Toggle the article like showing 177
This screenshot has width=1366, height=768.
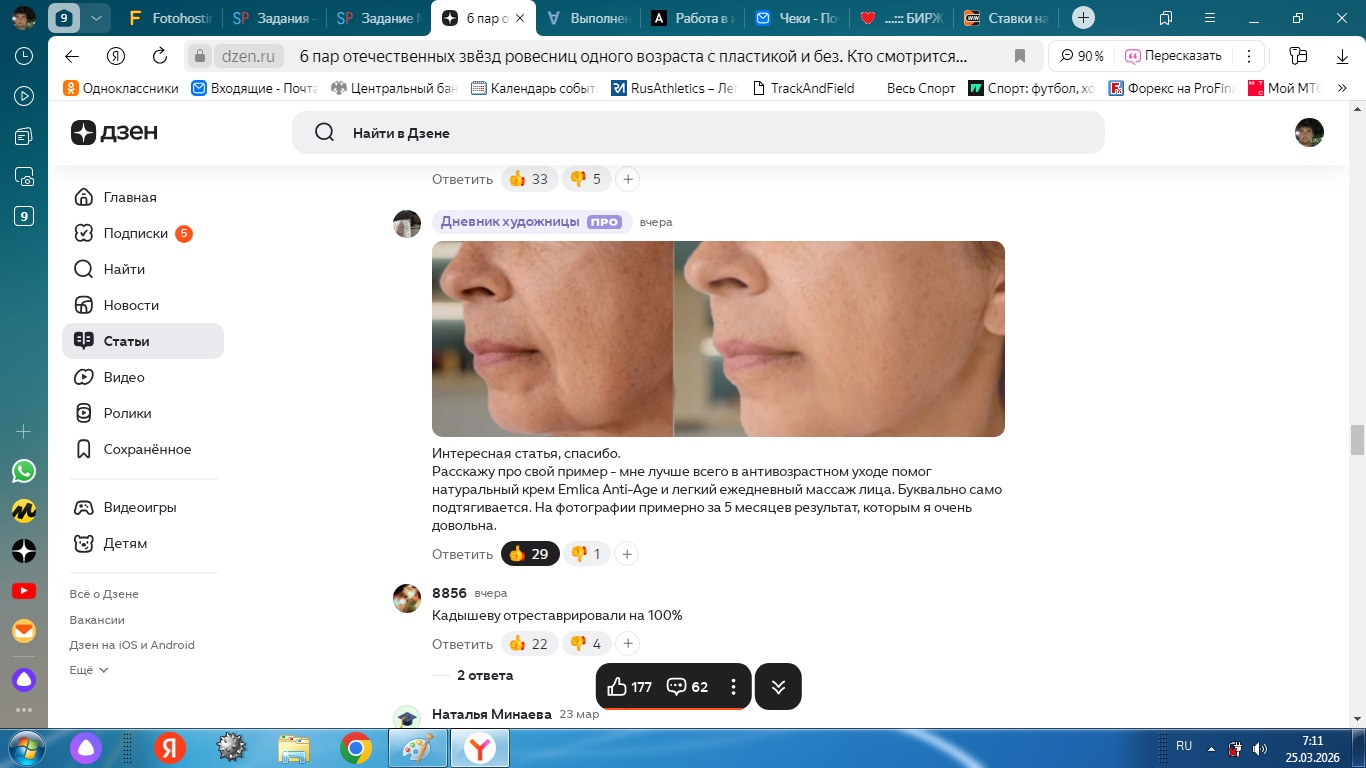coord(629,687)
